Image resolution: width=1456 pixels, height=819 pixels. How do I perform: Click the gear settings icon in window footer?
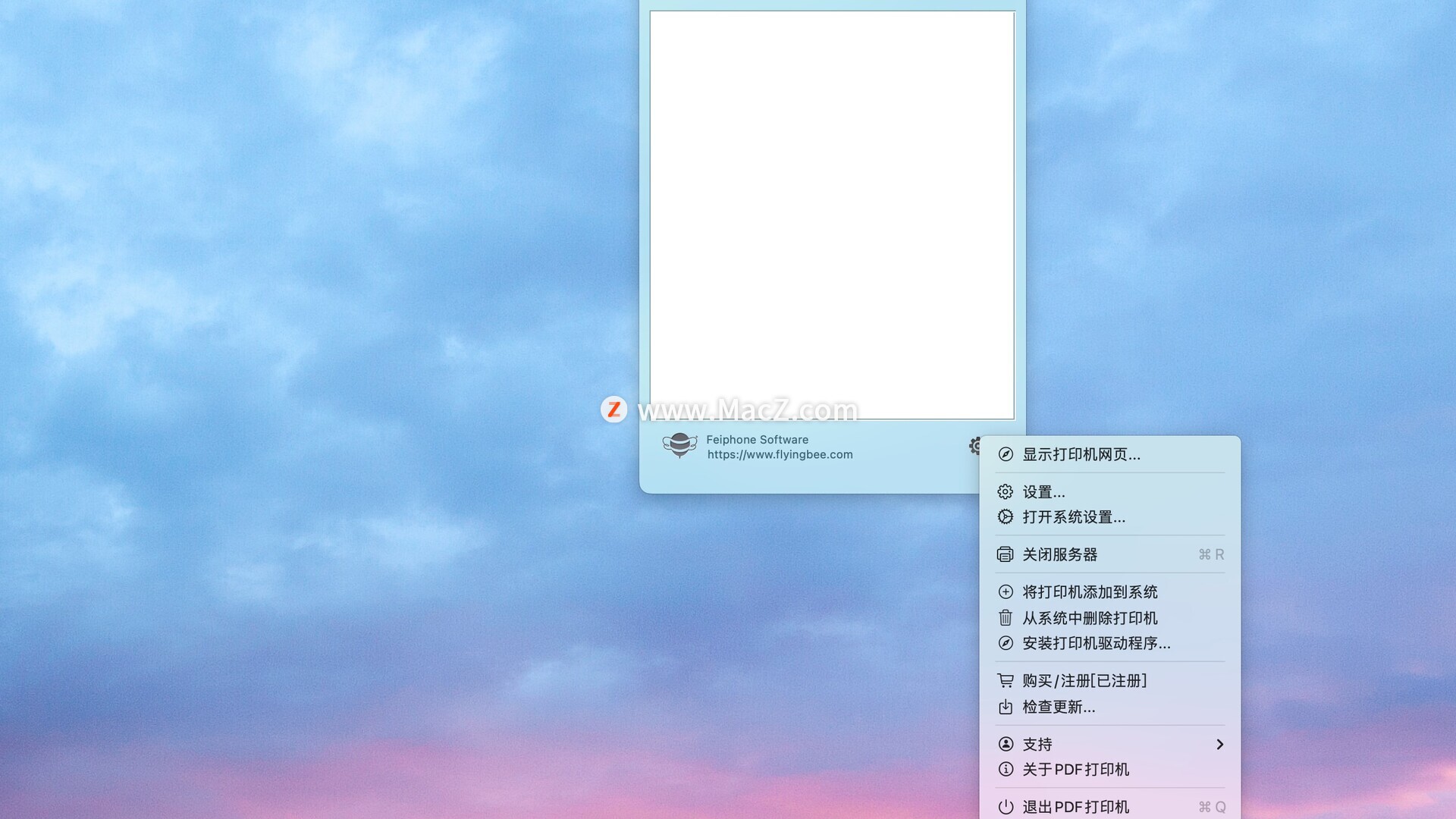point(974,446)
